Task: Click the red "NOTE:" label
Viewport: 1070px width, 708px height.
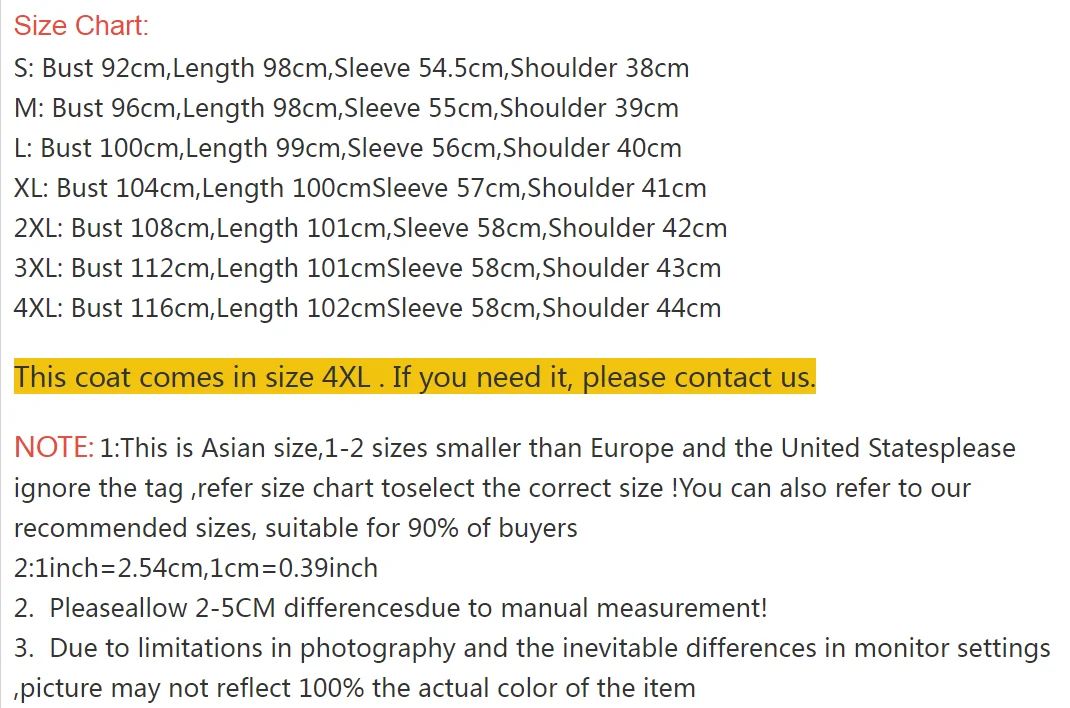Action: pos(54,448)
